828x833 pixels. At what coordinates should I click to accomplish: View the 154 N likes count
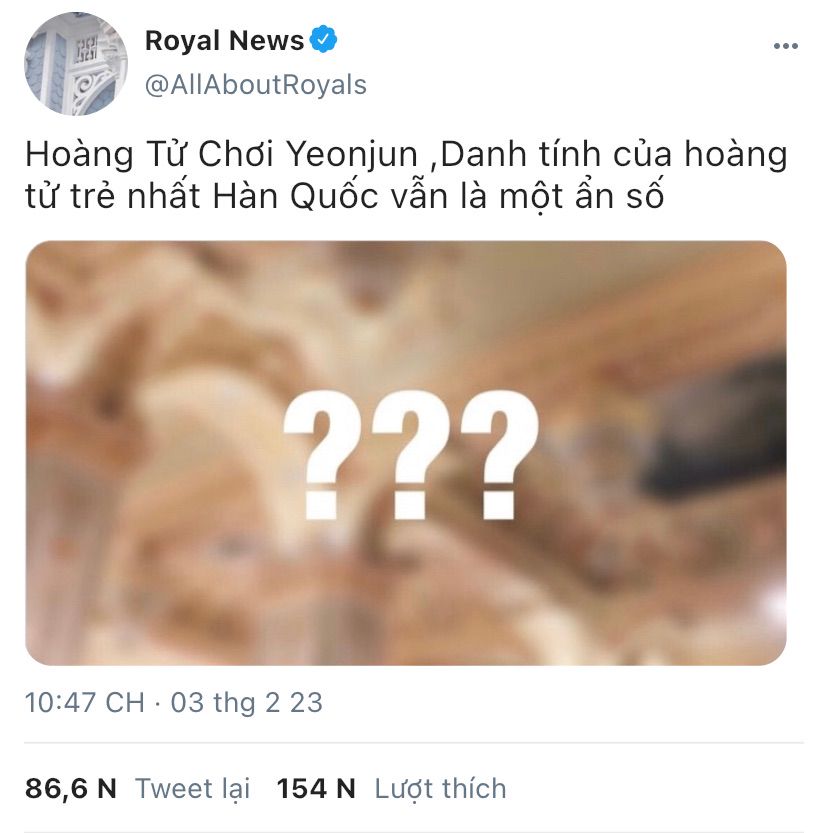pos(316,788)
